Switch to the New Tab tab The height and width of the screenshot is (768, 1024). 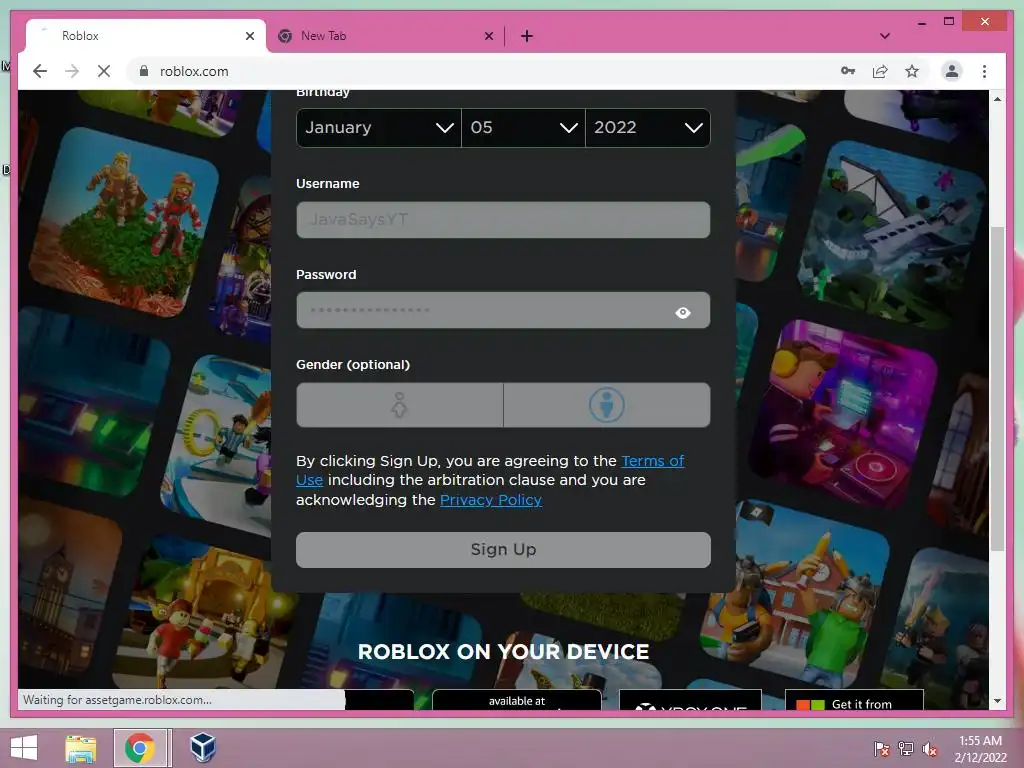[385, 36]
